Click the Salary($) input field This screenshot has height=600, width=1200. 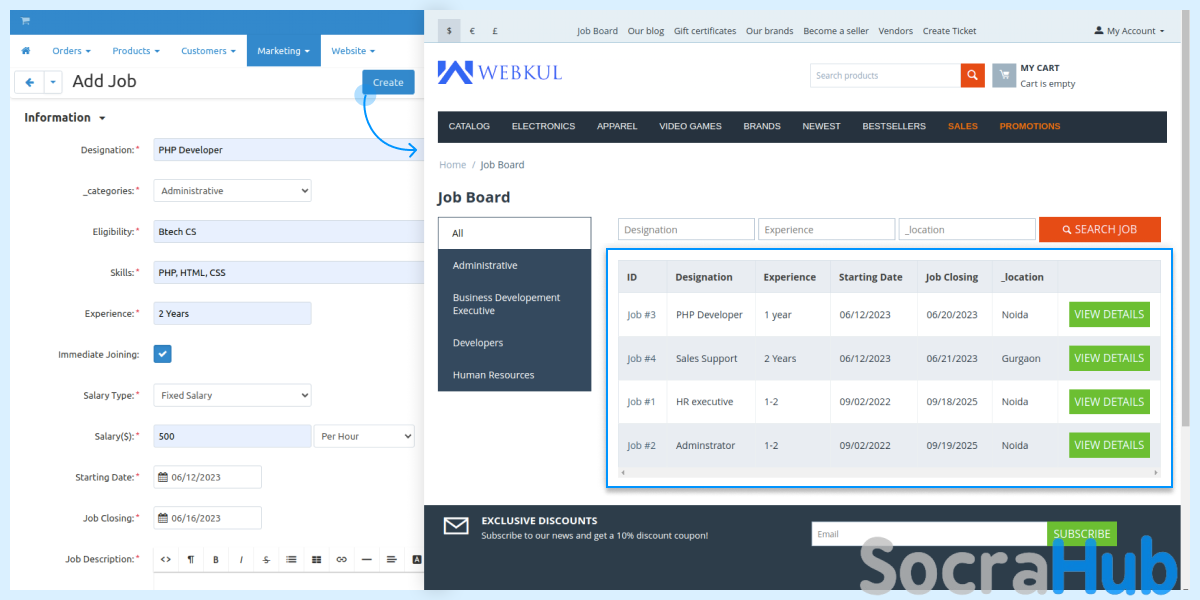pos(233,436)
